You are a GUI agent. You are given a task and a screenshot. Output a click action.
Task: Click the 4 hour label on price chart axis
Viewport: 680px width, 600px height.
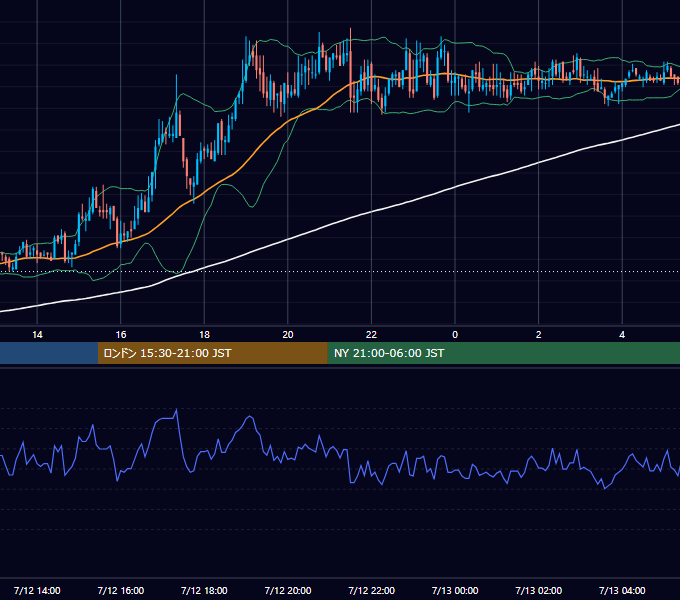(622, 335)
